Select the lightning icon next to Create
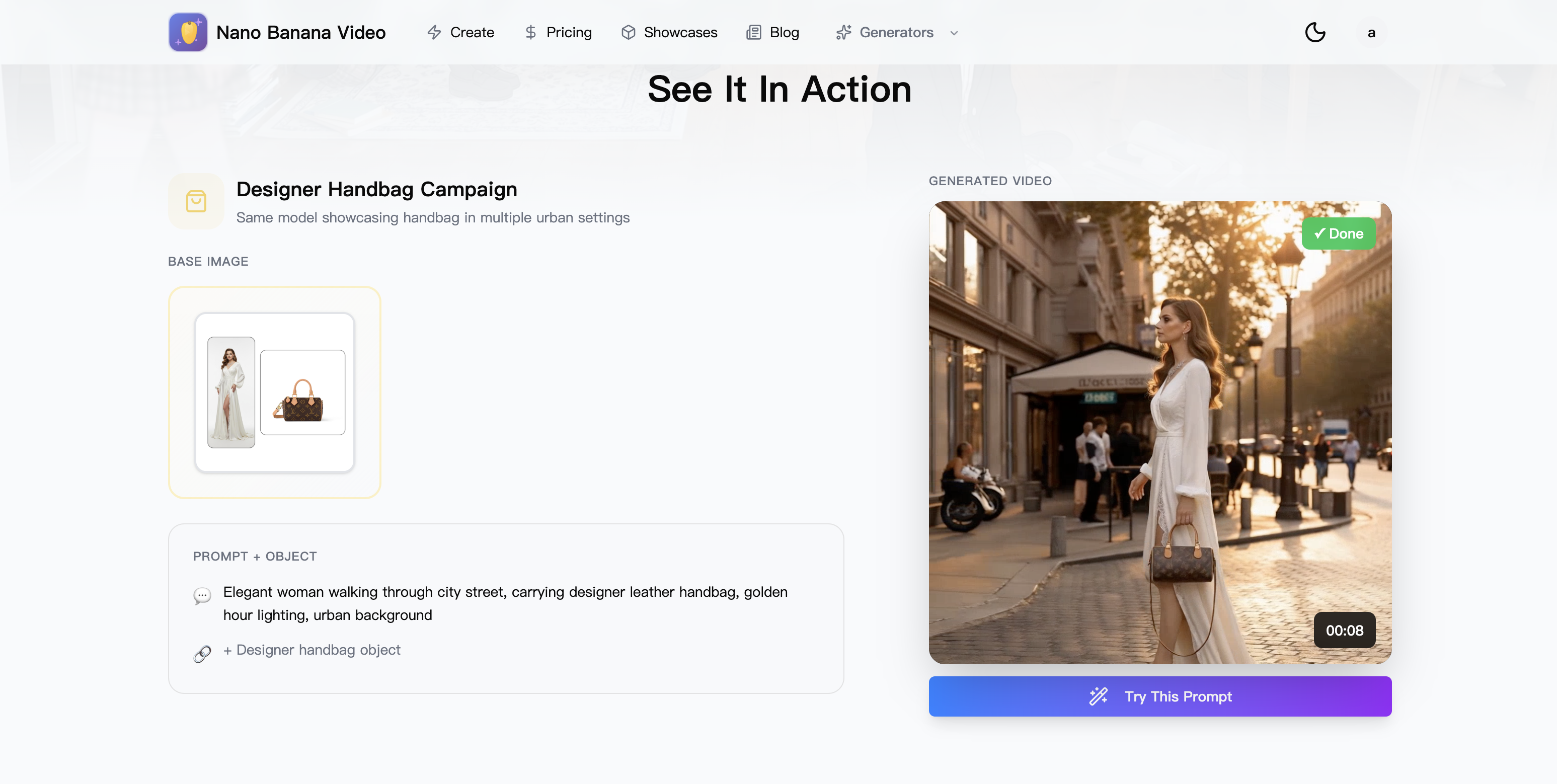The width and height of the screenshot is (1557, 784). pos(434,32)
